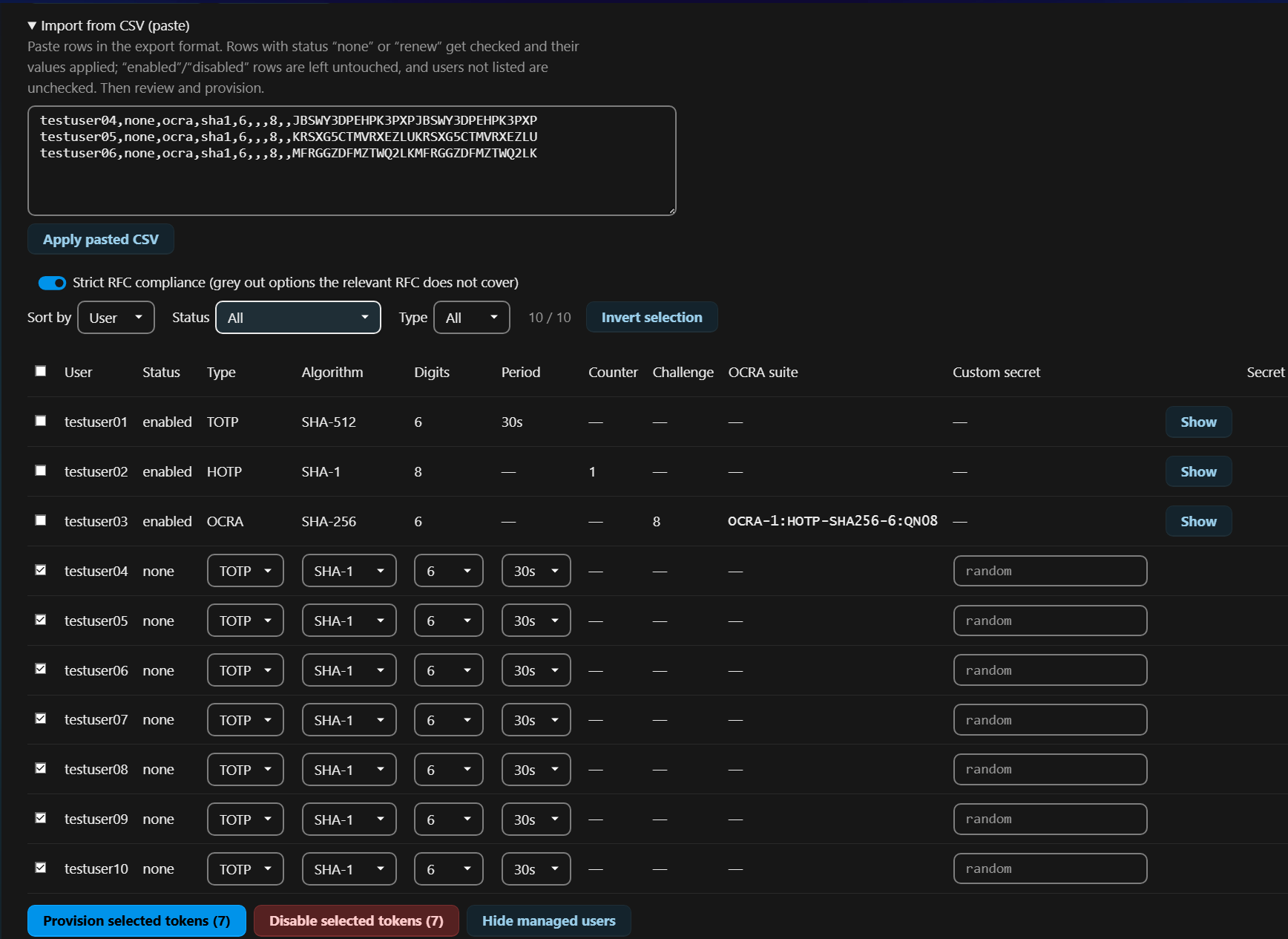Open the Period dropdown for testuser07
Image resolution: width=1288 pixels, height=939 pixels.
(536, 720)
